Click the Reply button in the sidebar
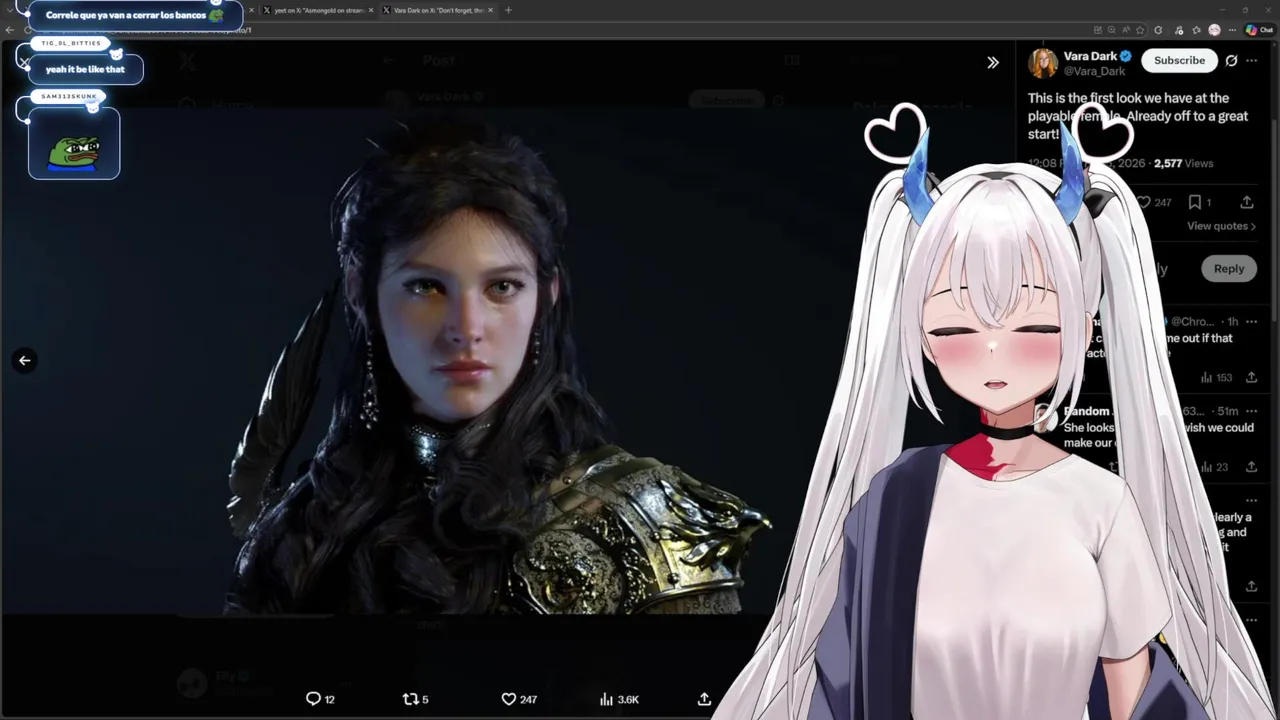Viewport: 1280px width, 720px height. click(1229, 268)
